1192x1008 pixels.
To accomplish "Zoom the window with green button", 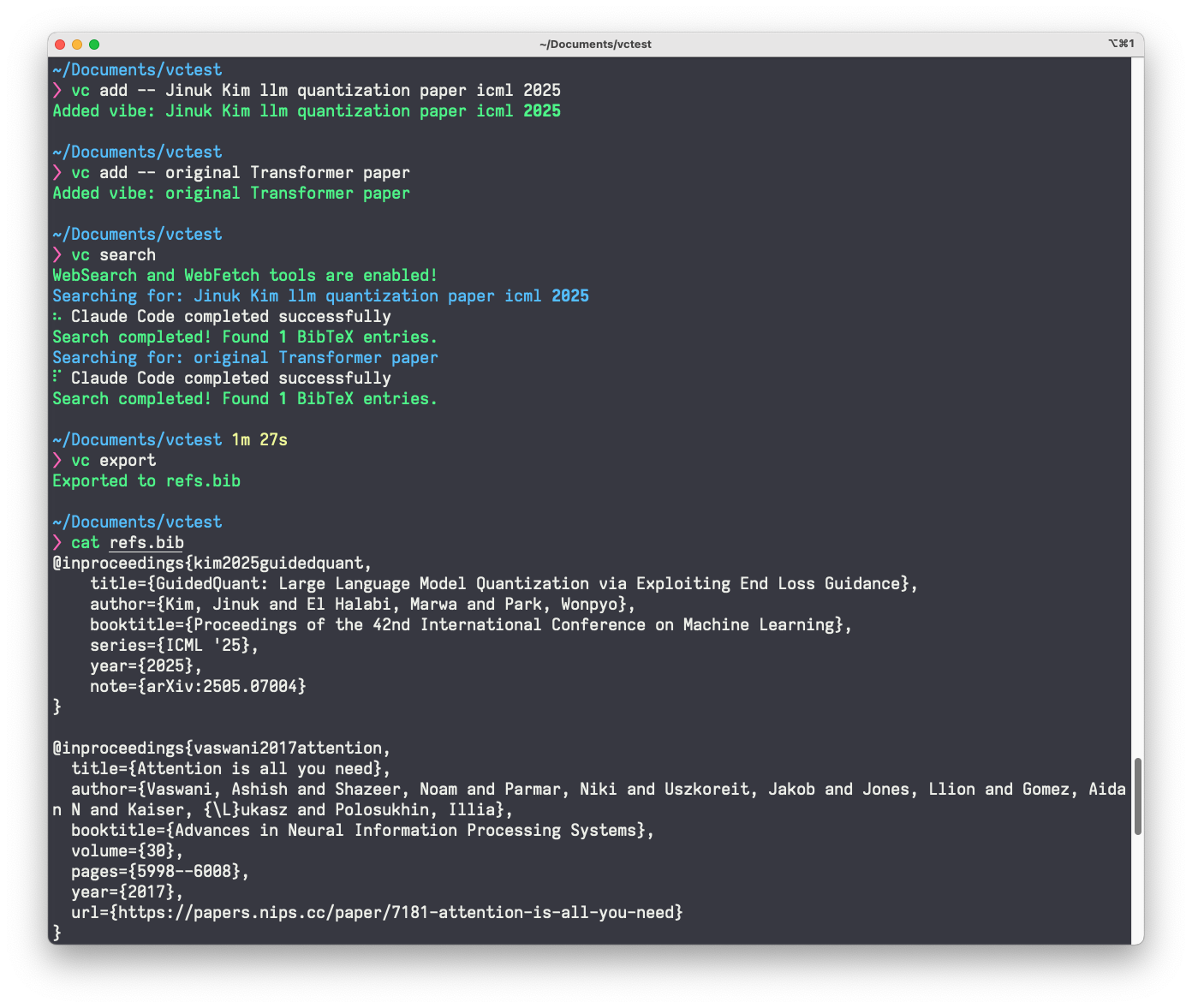I will pos(94,45).
